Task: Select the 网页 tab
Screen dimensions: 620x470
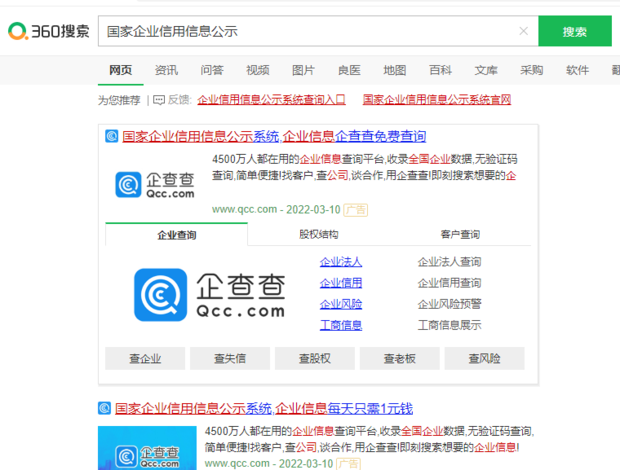Action: click(121, 70)
